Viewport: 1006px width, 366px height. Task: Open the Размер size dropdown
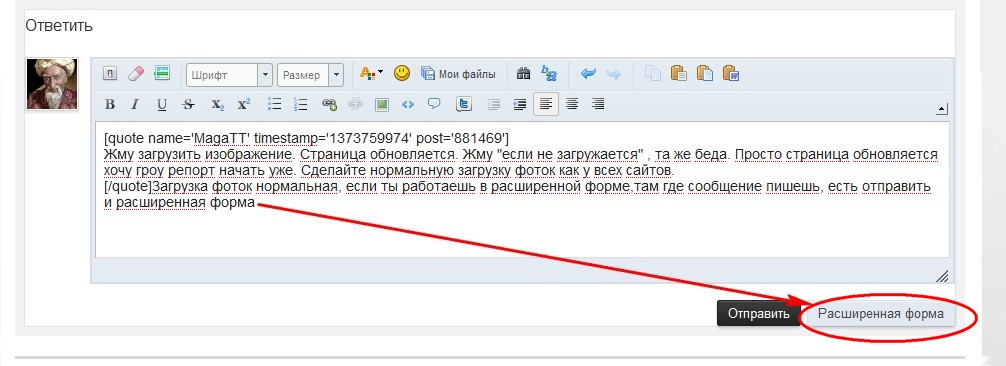[x=311, y=75]
